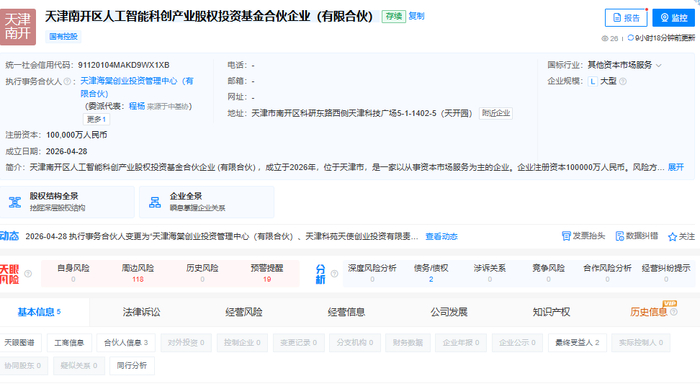Select the 合伙人信息 3 sub-tab
Image resolution: width=700 pixels, height=389 pixels.
click(125, 343)
